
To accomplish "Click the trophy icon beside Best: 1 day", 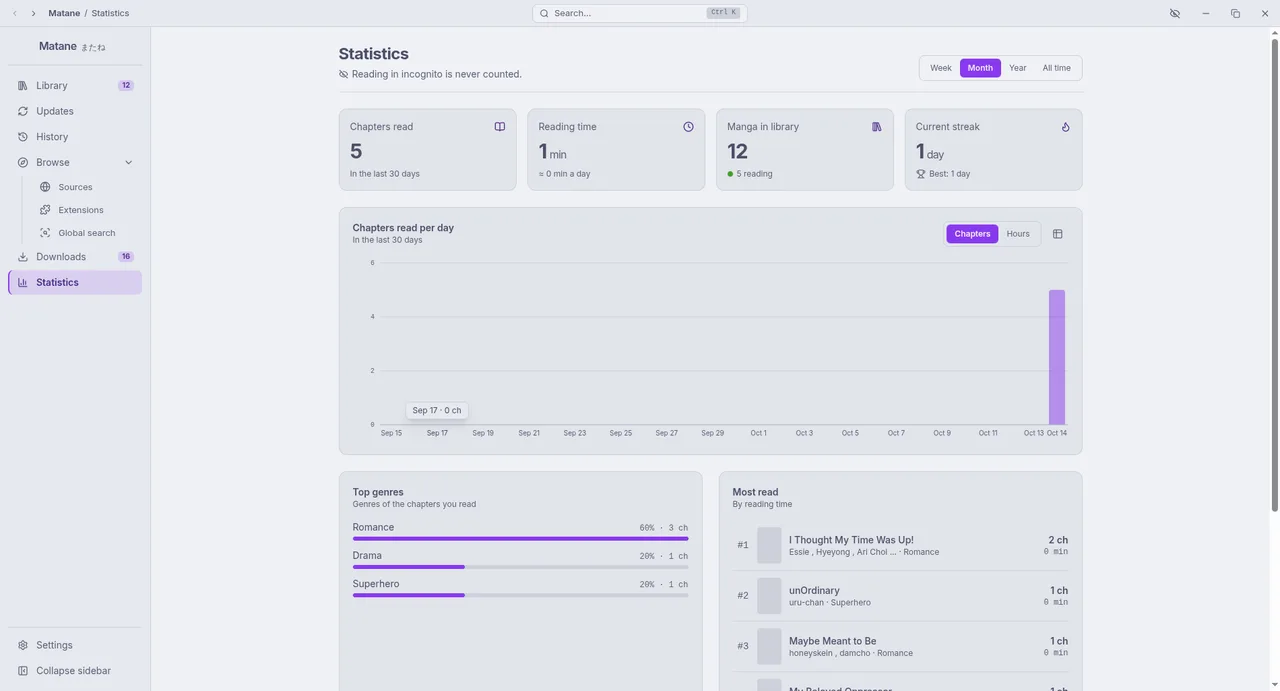I will click(921, 174).
